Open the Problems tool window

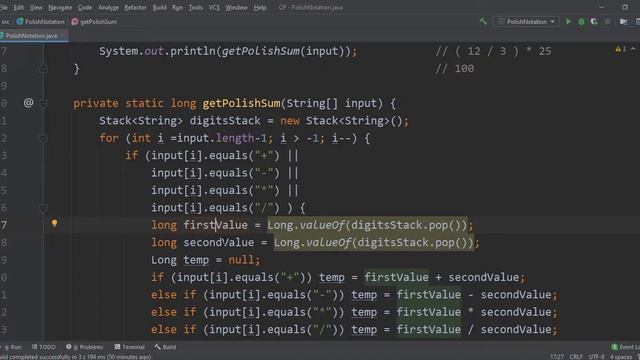click(x=84, y=347)
